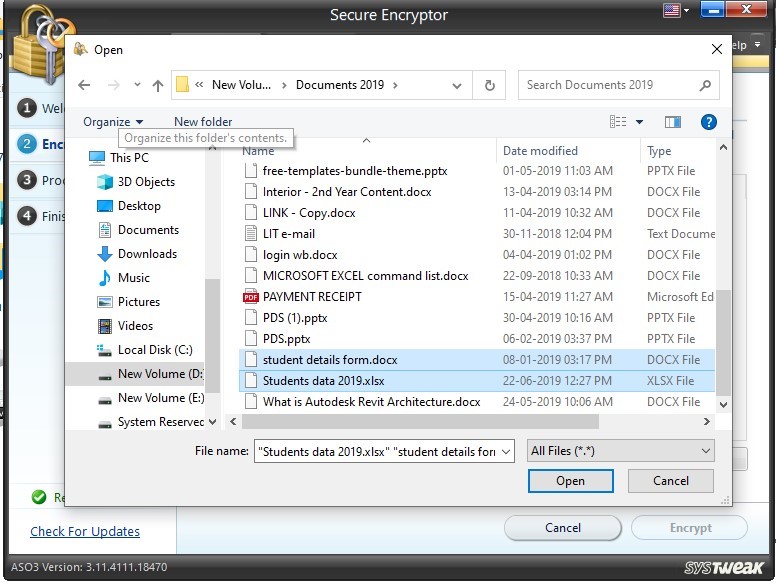This screenshot has width=776, height=585.
Task: Click Cancel in Secure Encryptor window
Action: (x=563, y=528)
